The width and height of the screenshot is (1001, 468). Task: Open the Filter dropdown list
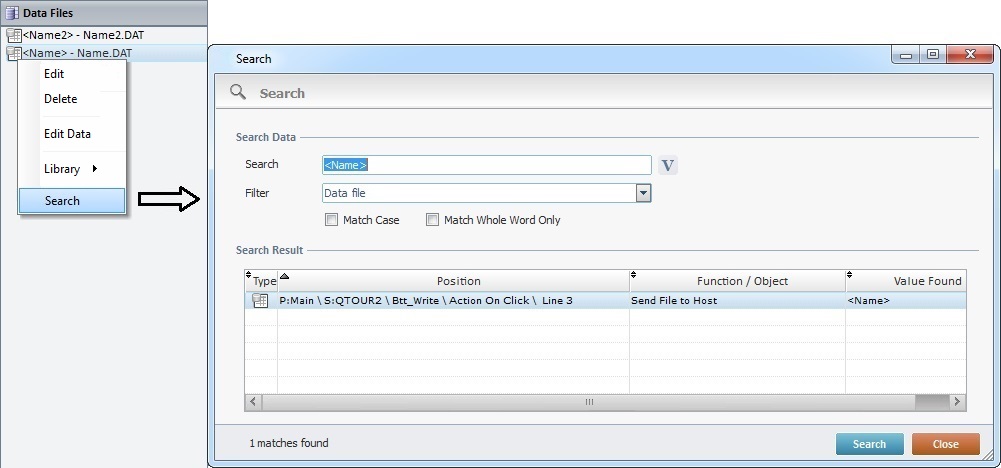pos(643,193)
